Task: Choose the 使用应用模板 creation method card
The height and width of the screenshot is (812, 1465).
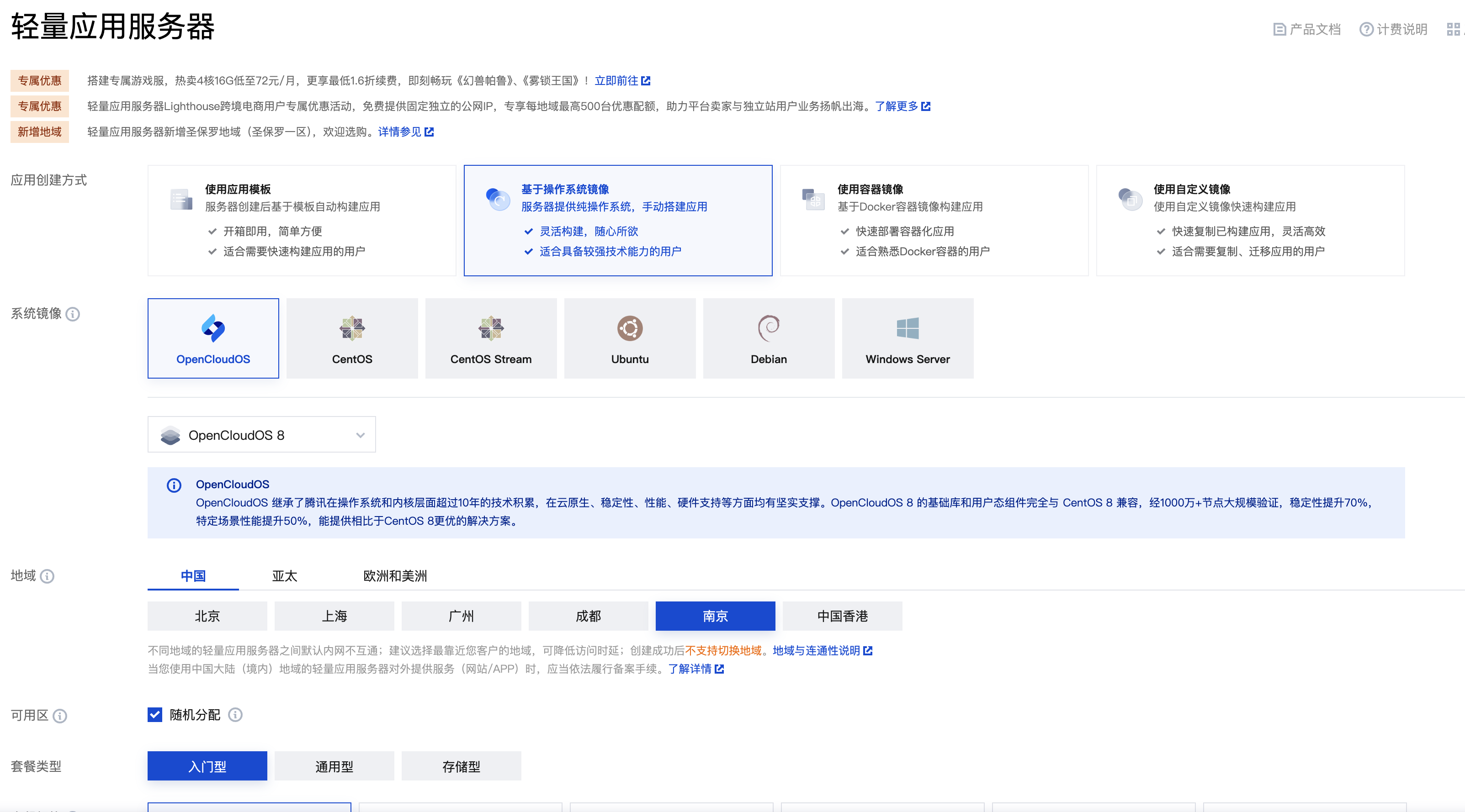Action: (x=302, y=221)
